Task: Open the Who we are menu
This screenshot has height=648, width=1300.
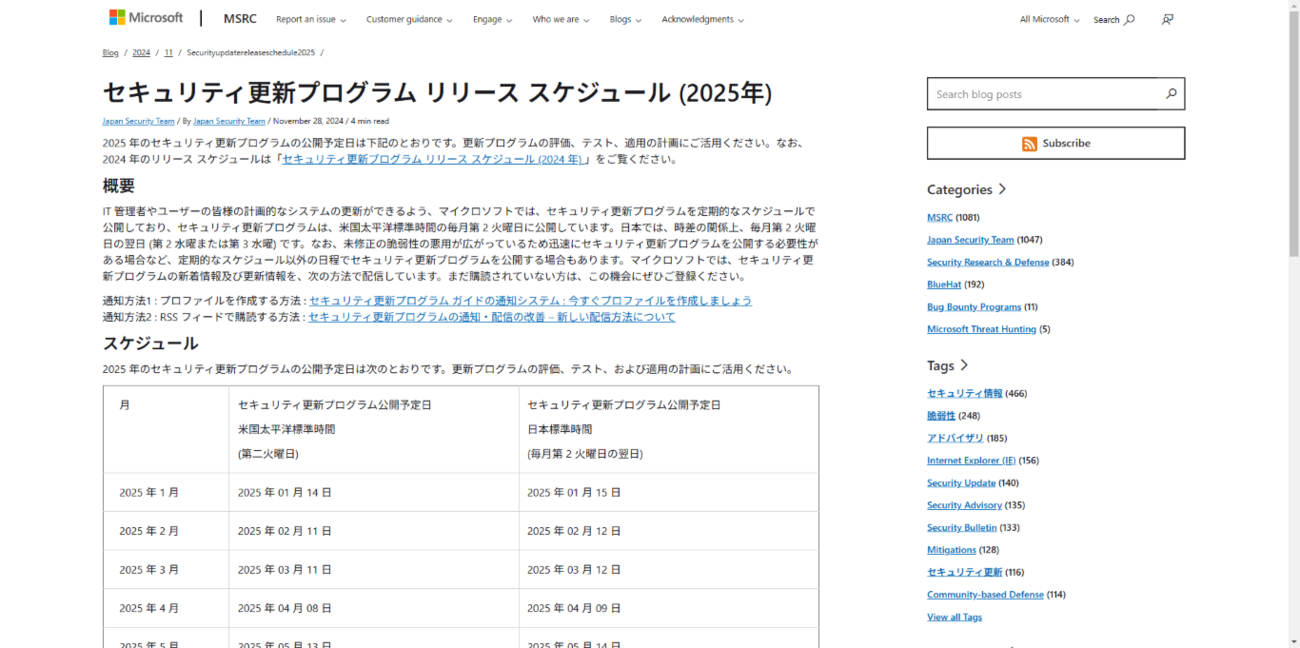Action: click(560, 19)
